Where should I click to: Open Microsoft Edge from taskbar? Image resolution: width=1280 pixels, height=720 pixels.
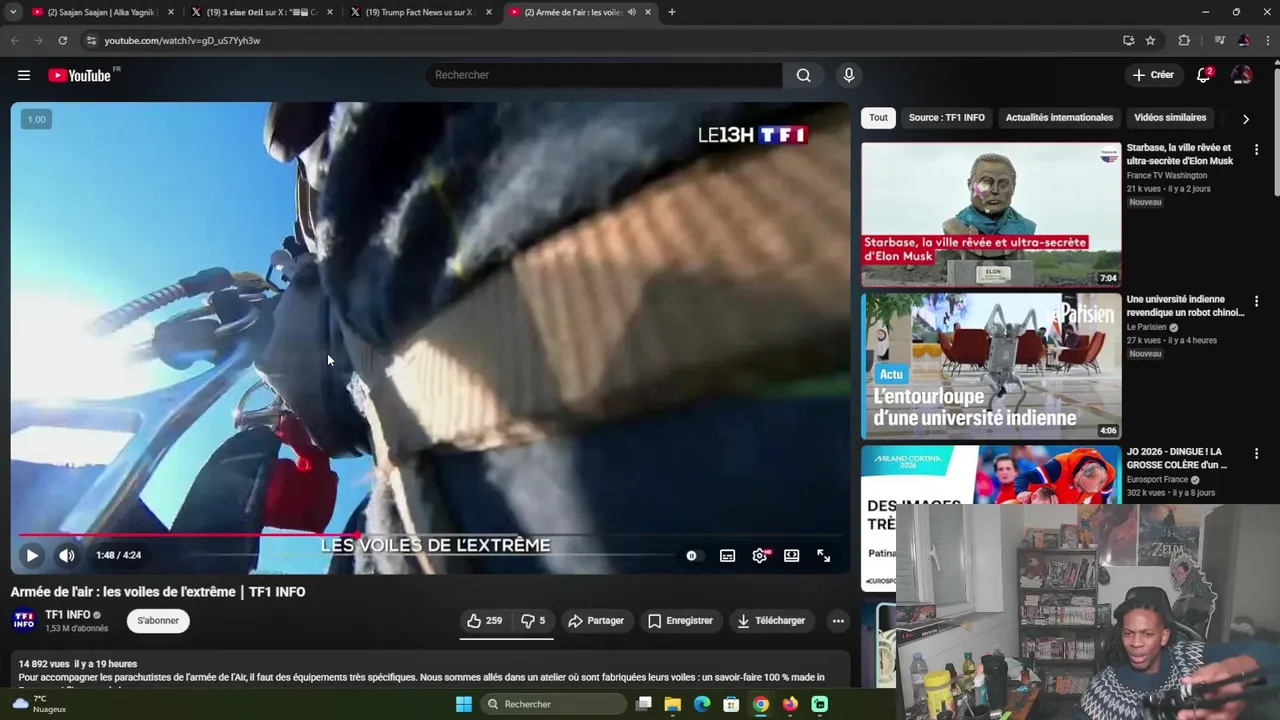(702, 704)
